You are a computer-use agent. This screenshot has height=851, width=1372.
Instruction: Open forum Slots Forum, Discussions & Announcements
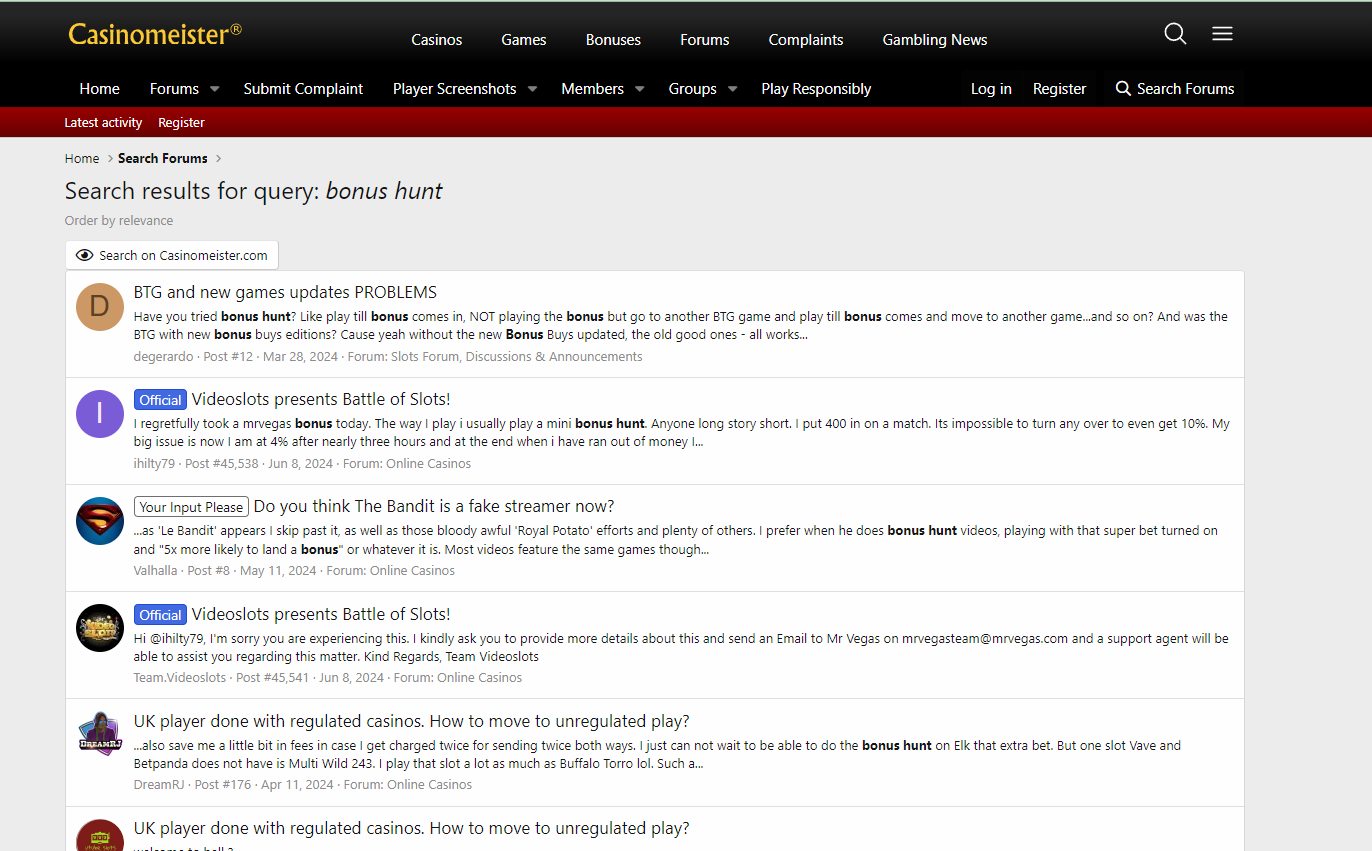517,356
